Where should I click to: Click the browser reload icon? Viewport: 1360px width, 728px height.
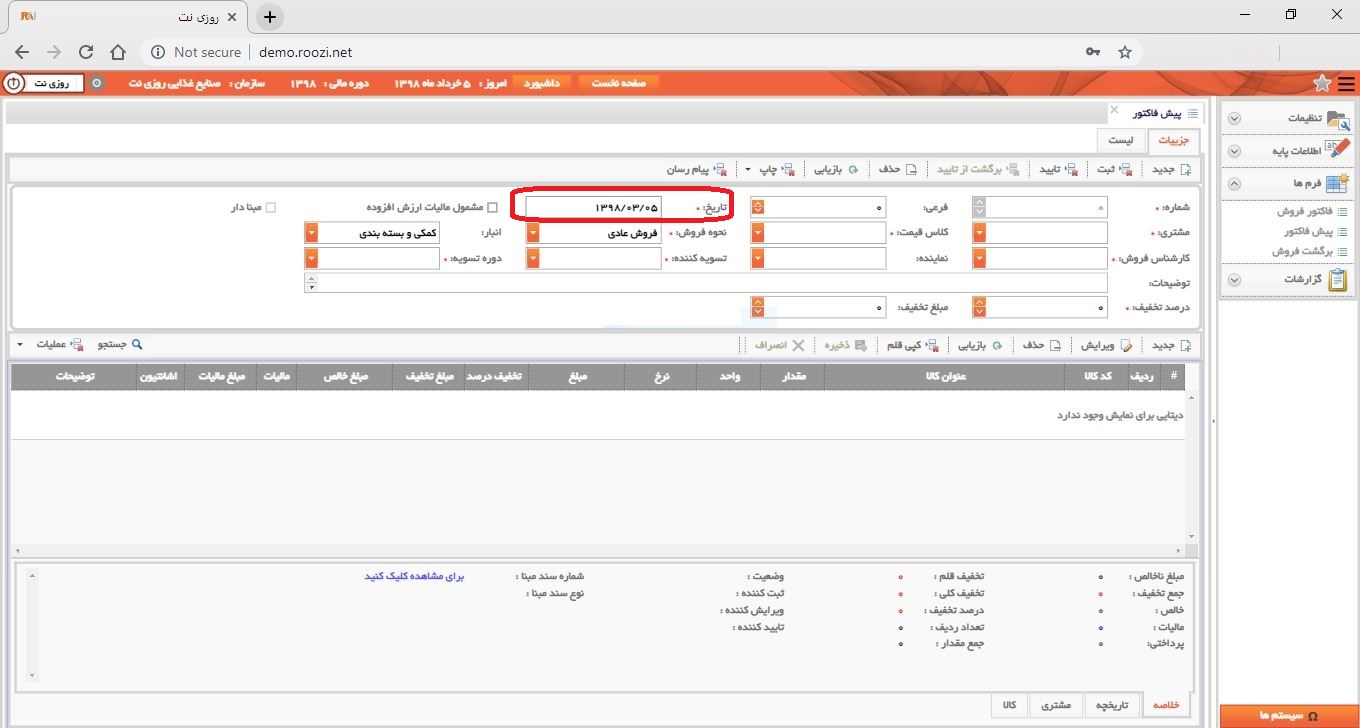coord(86,52)
